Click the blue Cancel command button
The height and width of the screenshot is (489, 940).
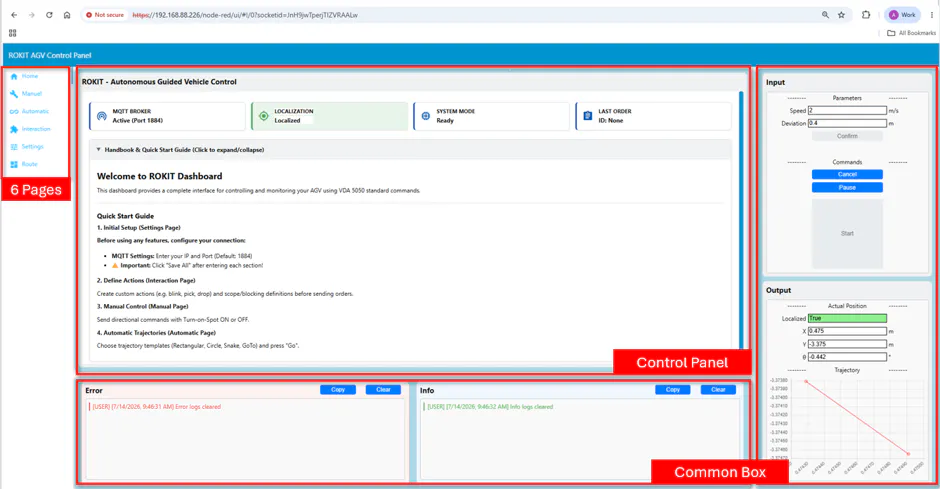tap(847, 174)
